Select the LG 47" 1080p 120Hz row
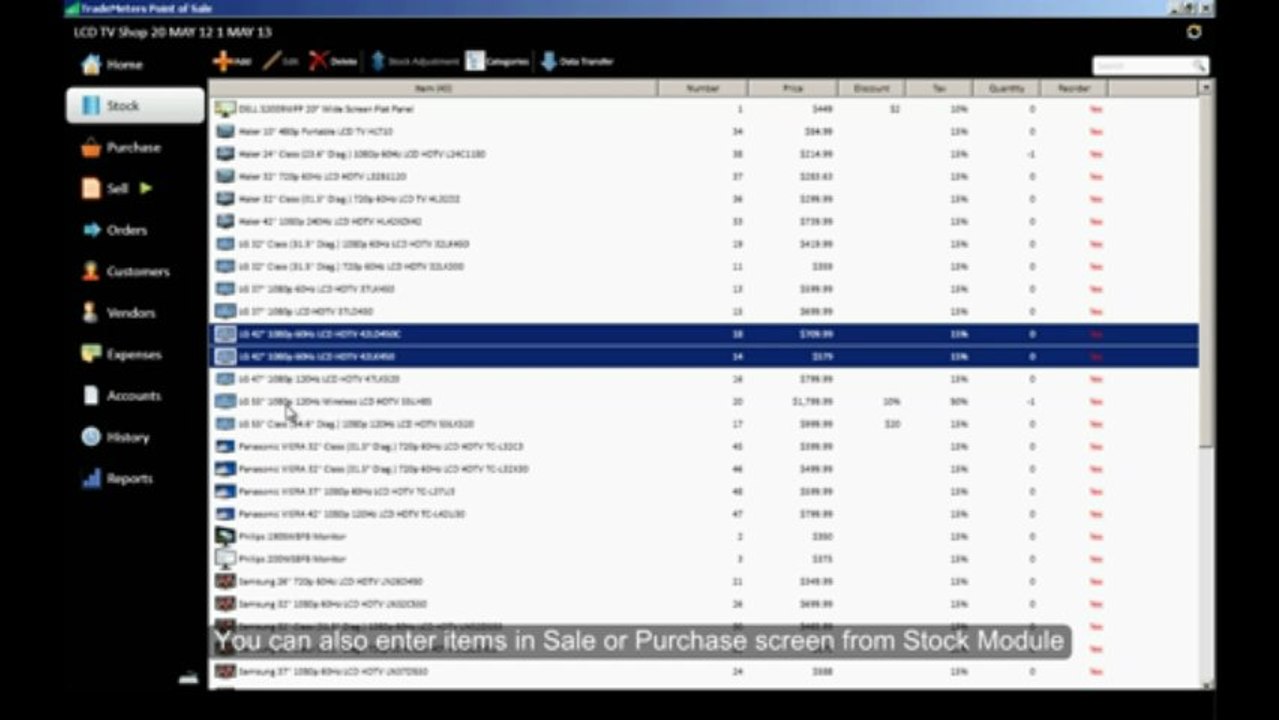Image resolution: width=1279 pixels, height=720 pixels. [x=704, y=379]
